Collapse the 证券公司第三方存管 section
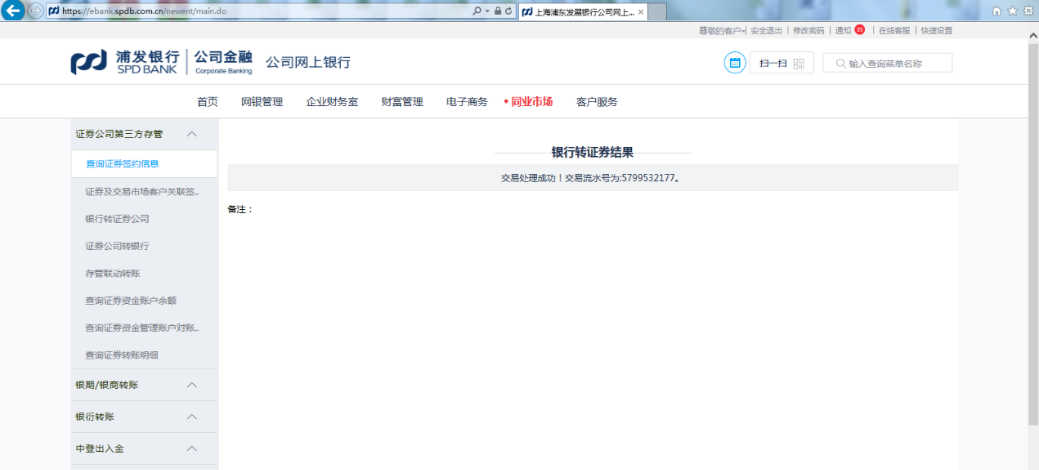The height and width of the screenshot is (470, 1039). coord(192,134)
